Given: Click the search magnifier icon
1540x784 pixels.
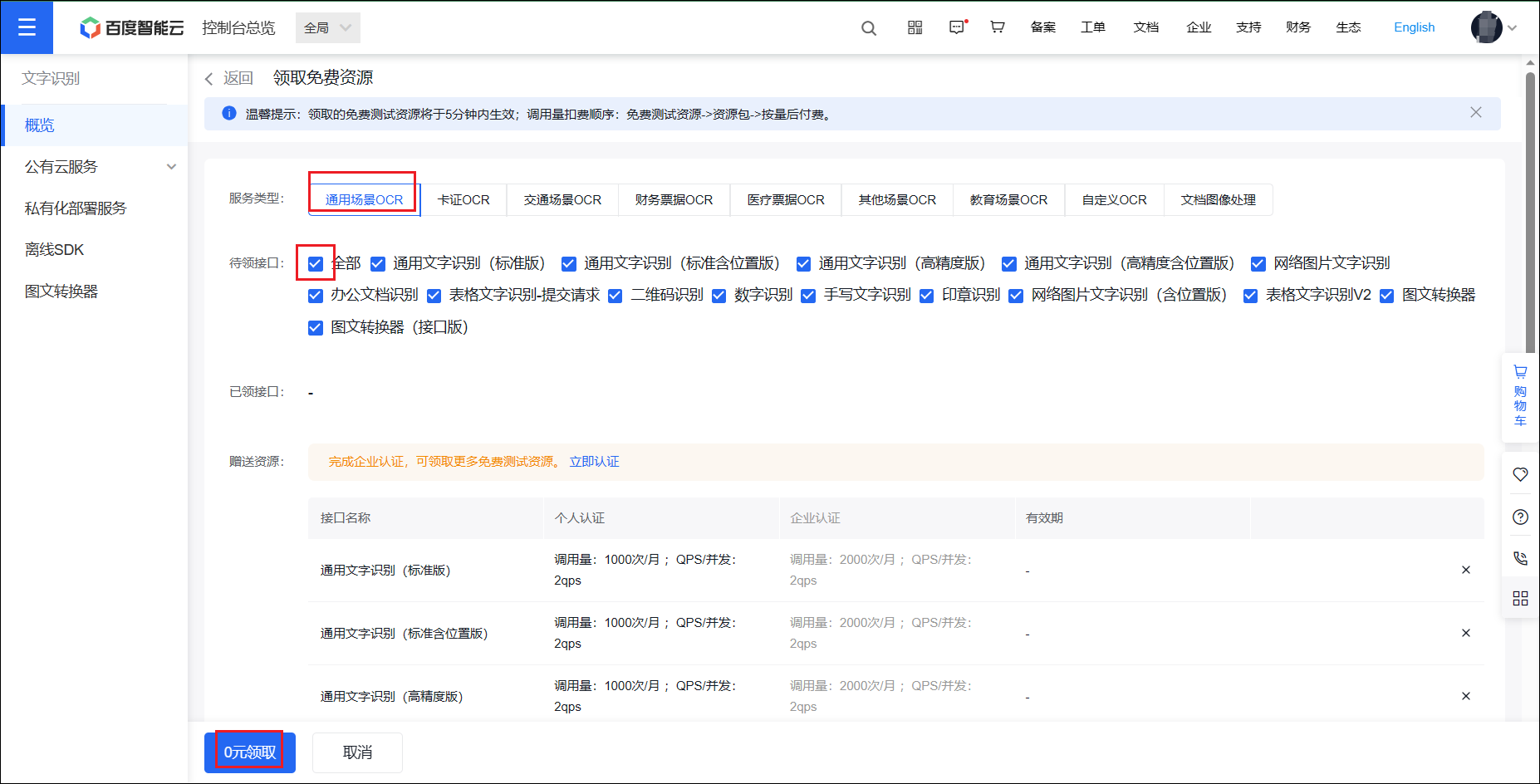Looking at the screenshot, I should tap(868, 28).
